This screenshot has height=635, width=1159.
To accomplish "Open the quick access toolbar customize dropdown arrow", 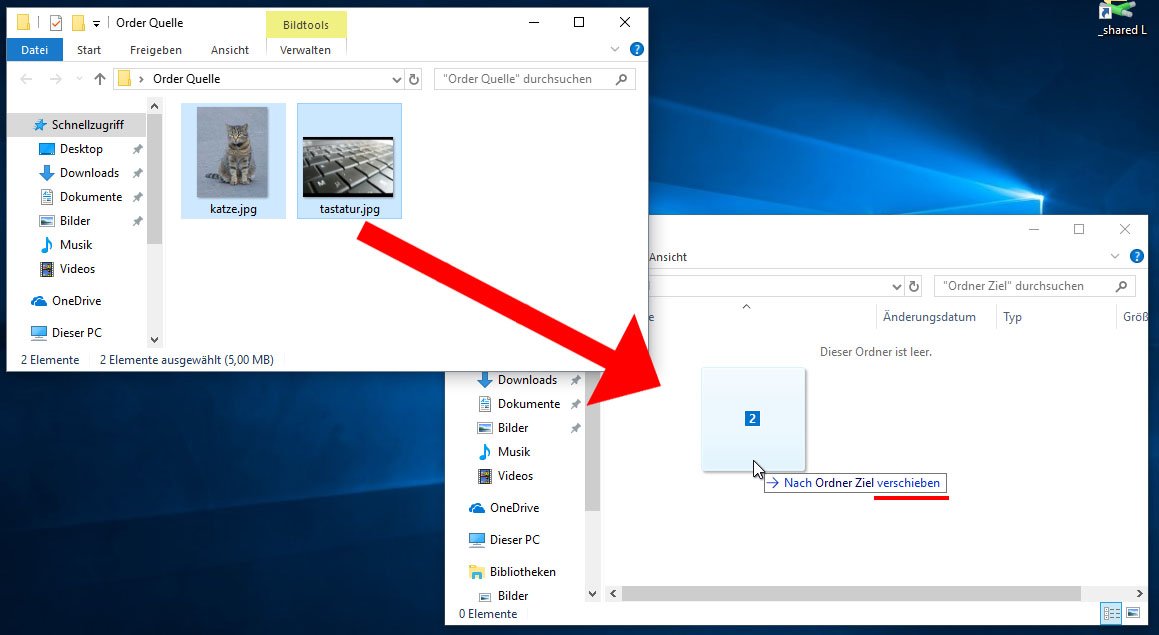I will click(96, 23).
